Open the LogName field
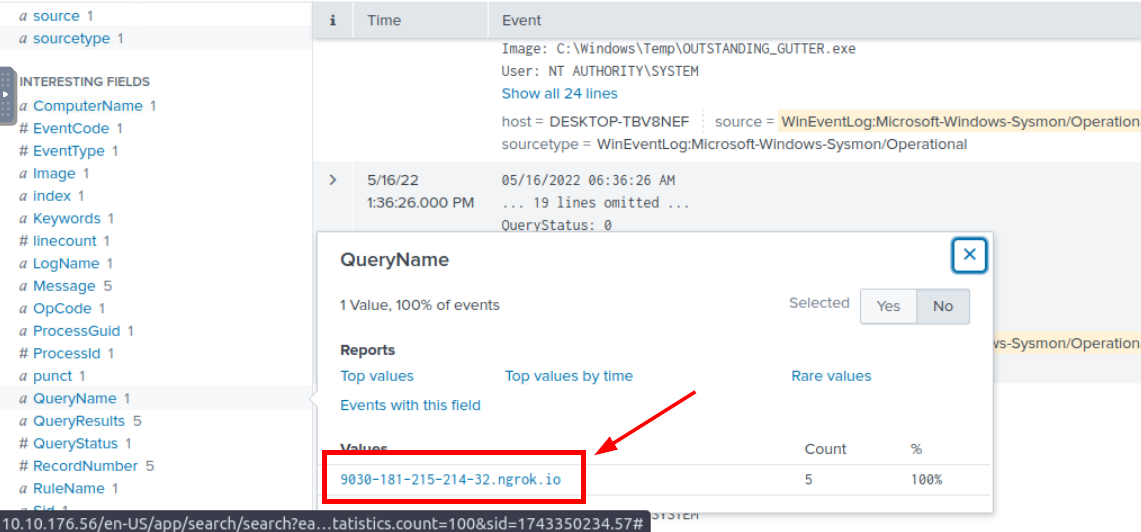The width and height of the screenshot is (1141, 532). pos(65,263)
